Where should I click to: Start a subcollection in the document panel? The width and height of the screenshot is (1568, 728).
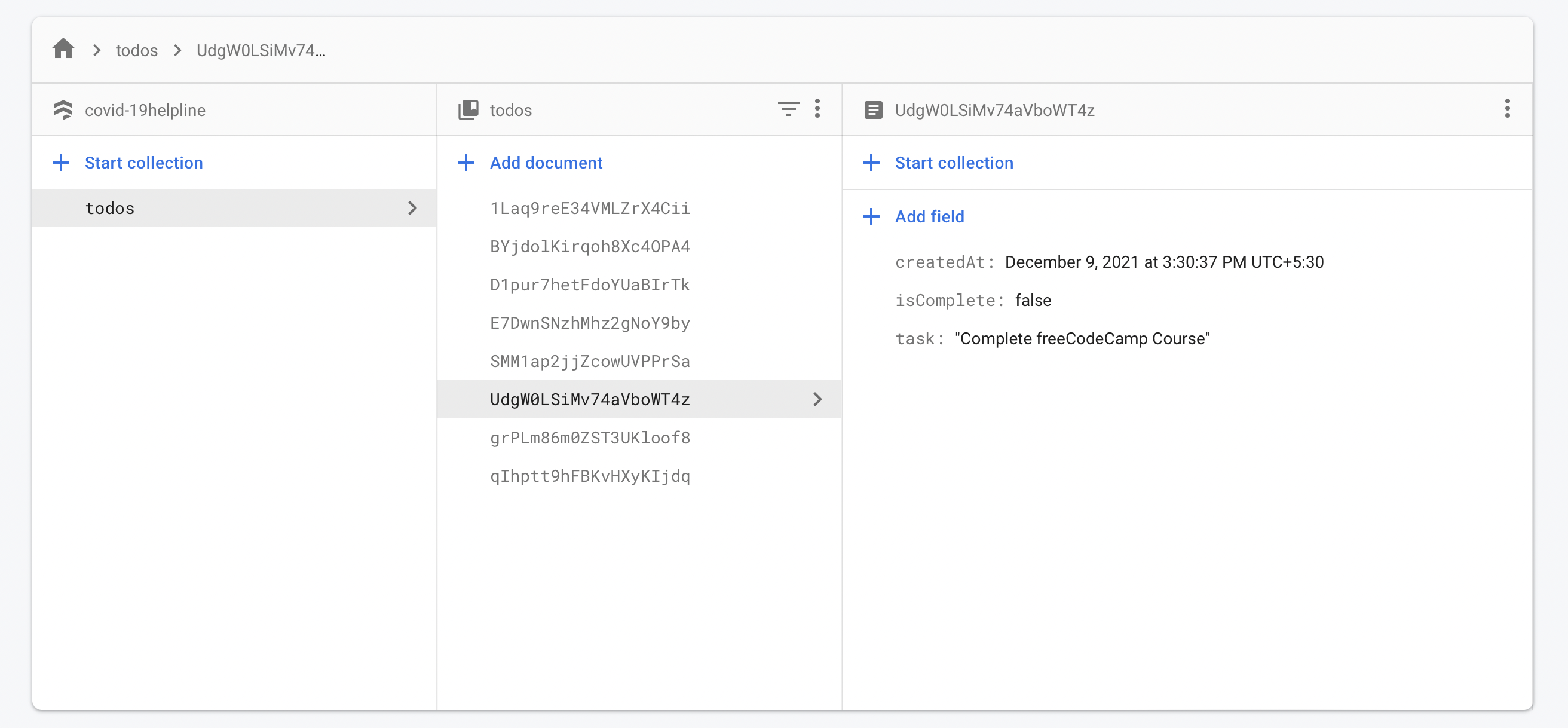click(953, 163)
